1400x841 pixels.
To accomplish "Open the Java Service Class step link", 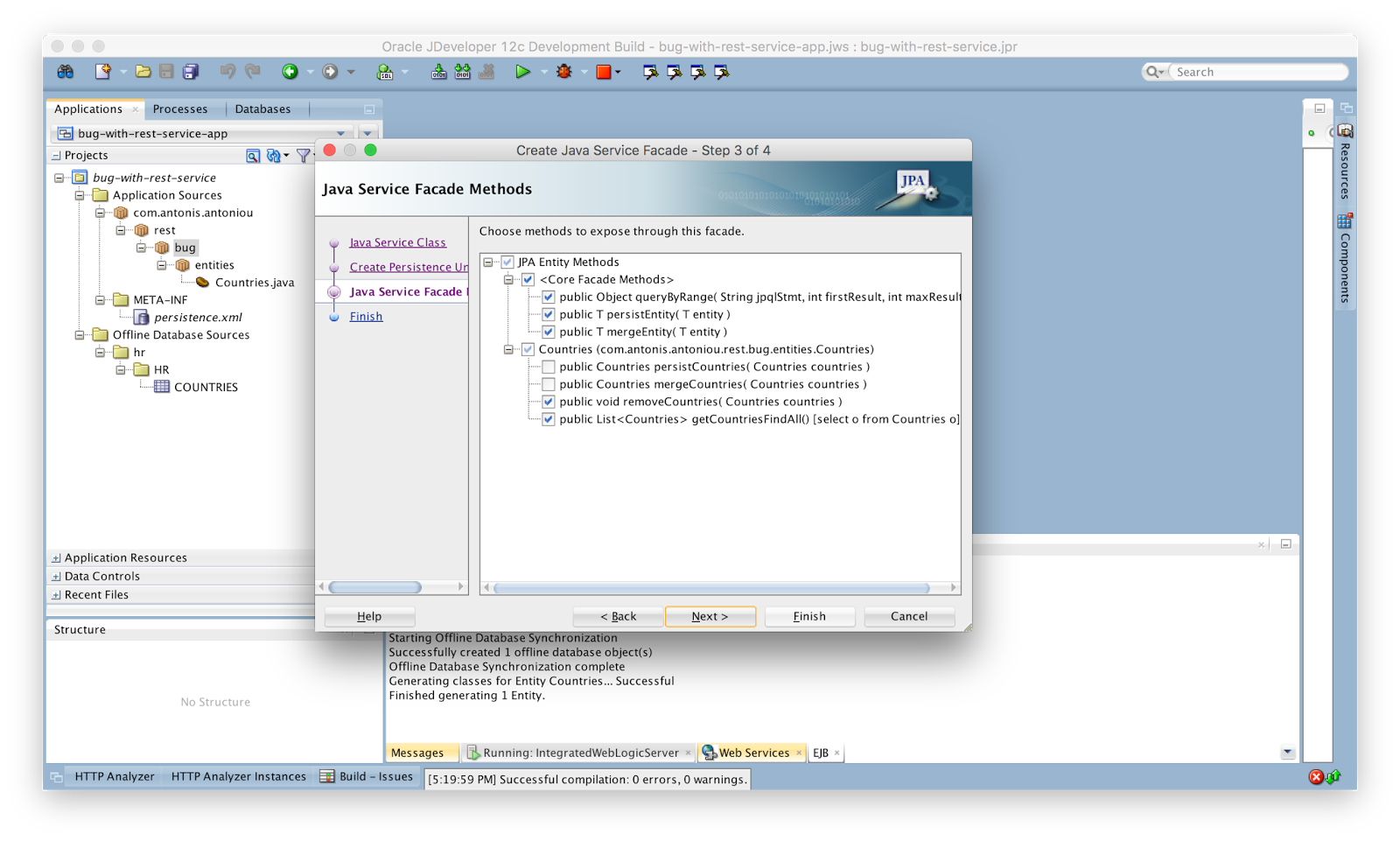I will pyautogui.click(x=397, y=242).
